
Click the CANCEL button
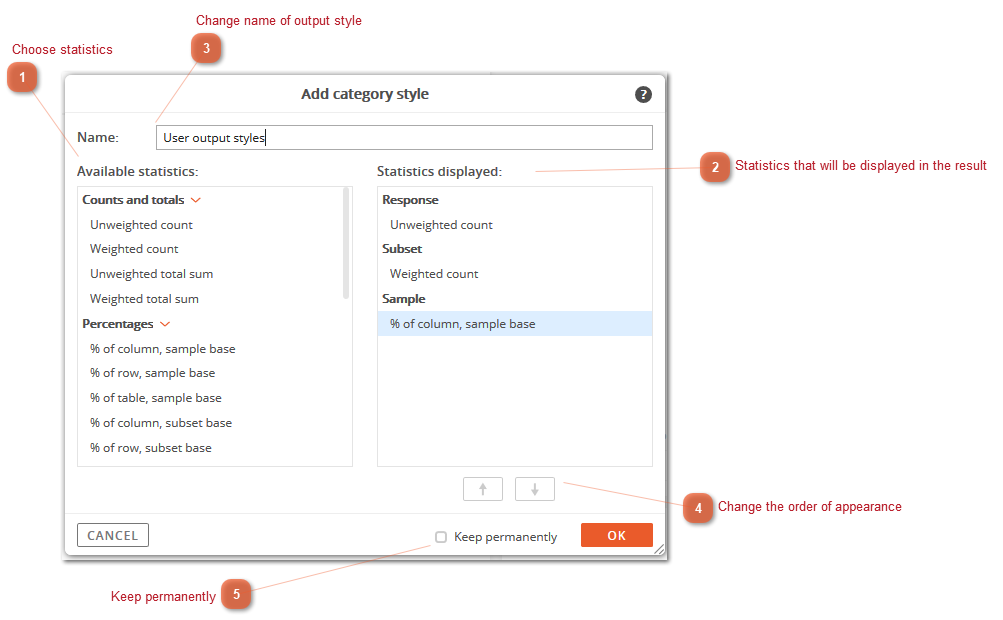113,536
